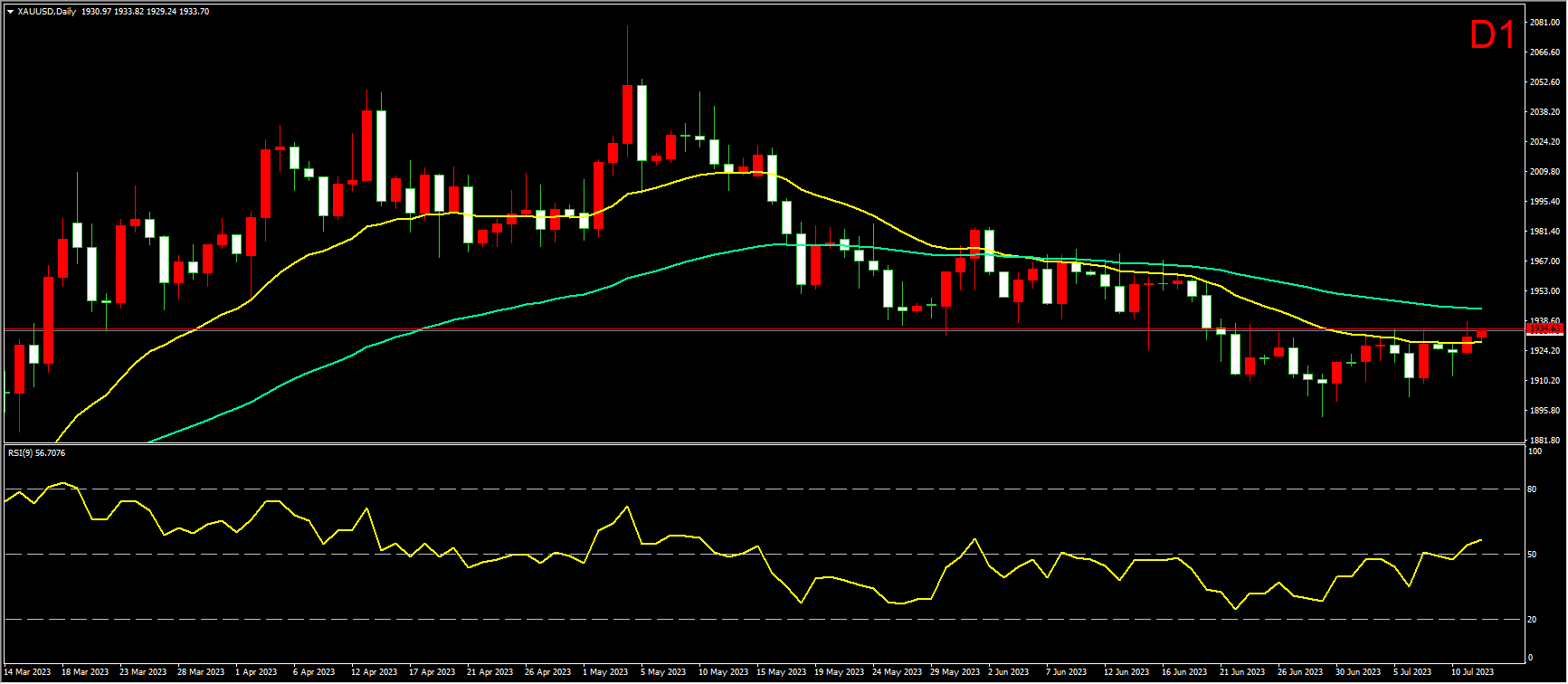1568x684 pixels.
Task: Click the right end of yellow RSI line
Action: pyautogui.click(x=1480, y=540)
